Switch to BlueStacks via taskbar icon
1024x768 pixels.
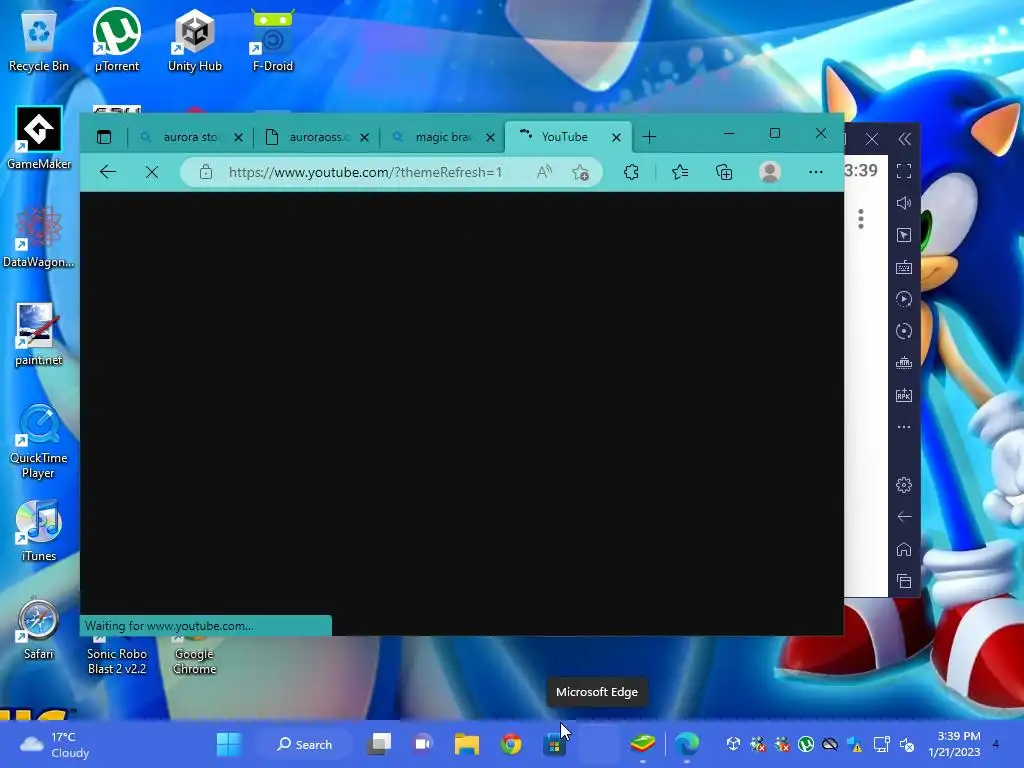click(643, 744)
